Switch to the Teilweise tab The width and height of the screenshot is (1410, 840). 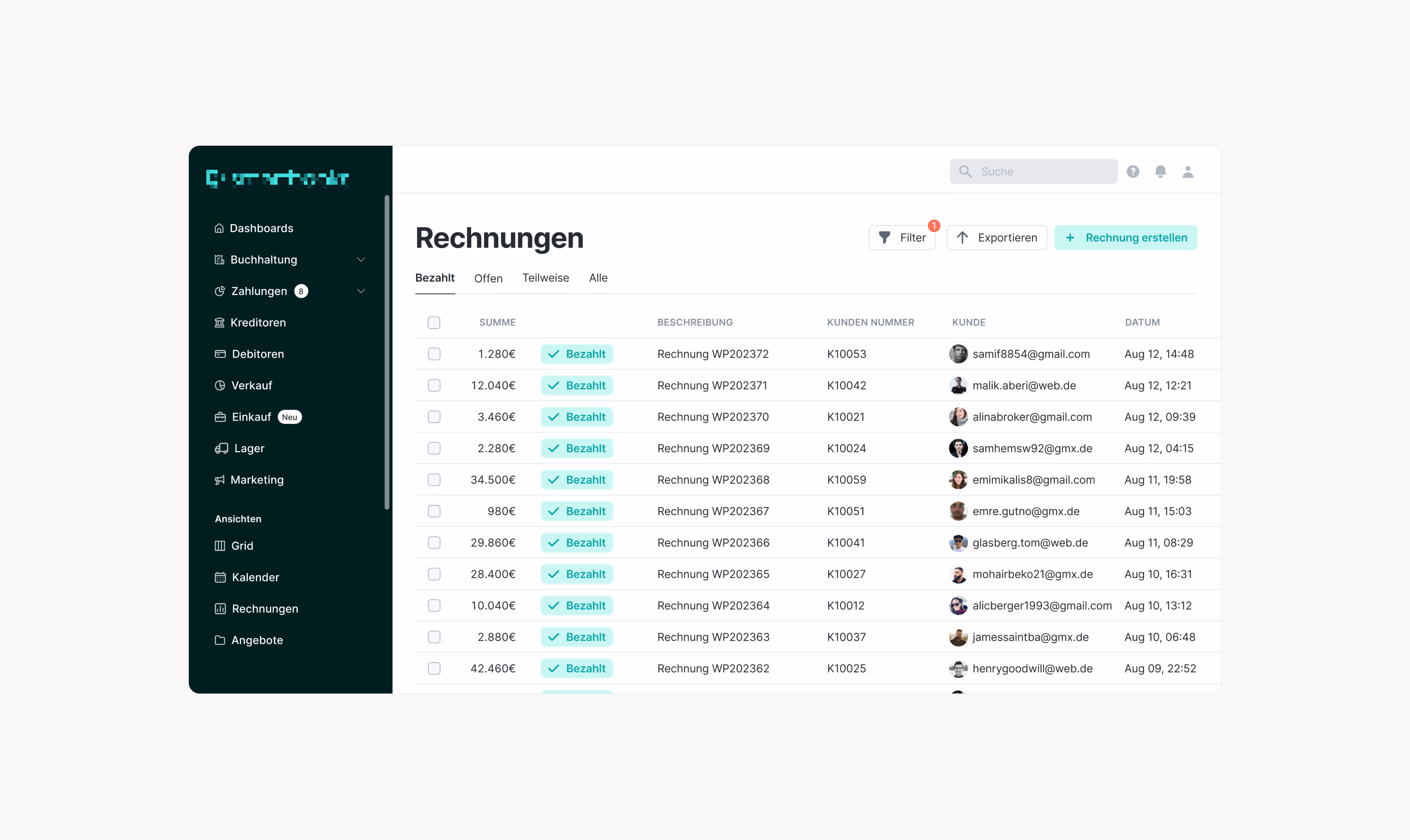point(546,278)
